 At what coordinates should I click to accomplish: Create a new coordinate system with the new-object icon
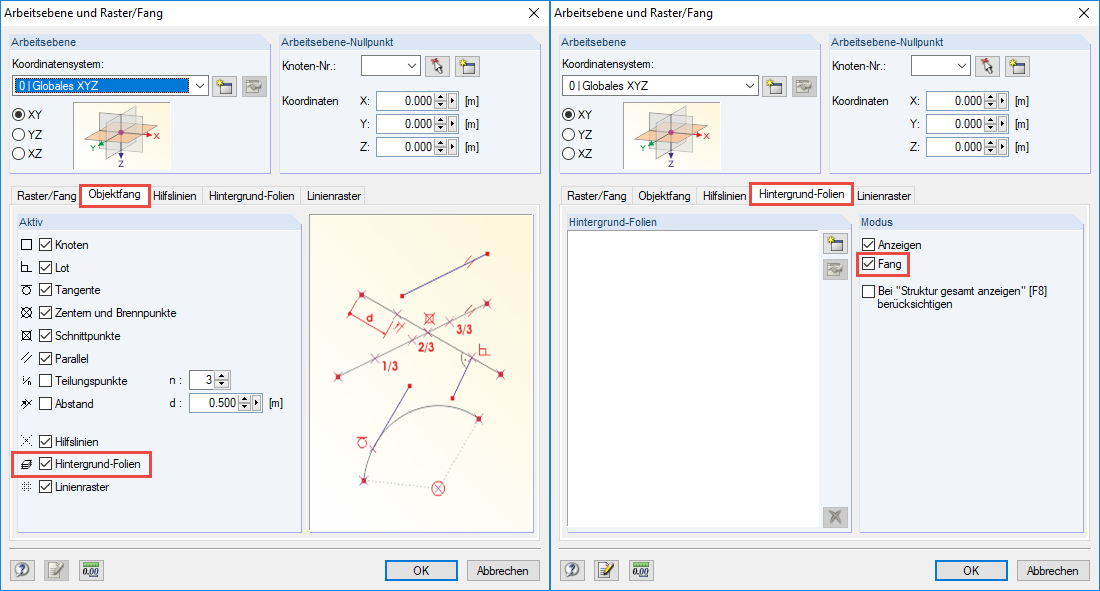point(225,86)
